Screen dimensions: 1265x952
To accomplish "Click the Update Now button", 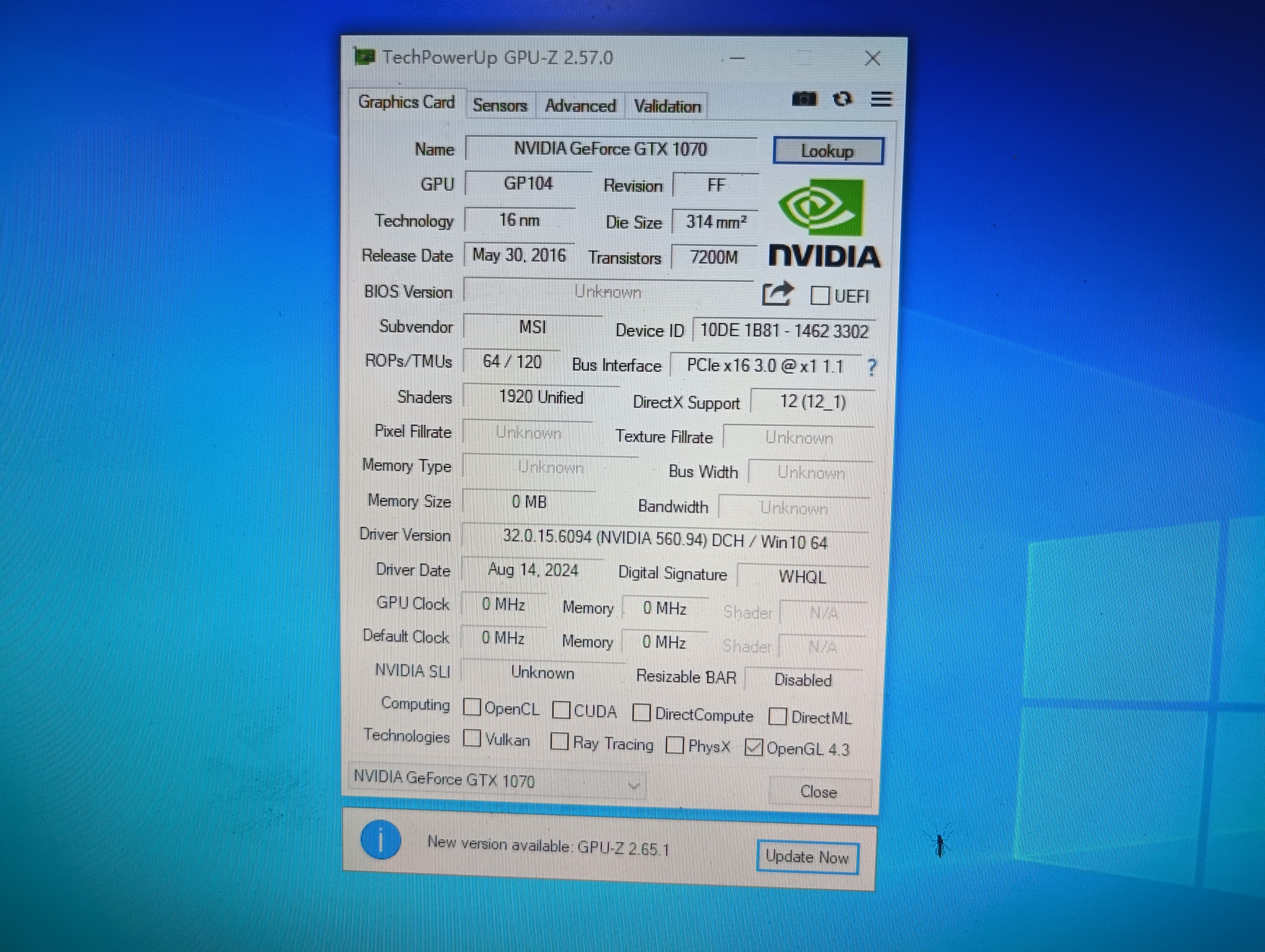I will click(807, 857).
